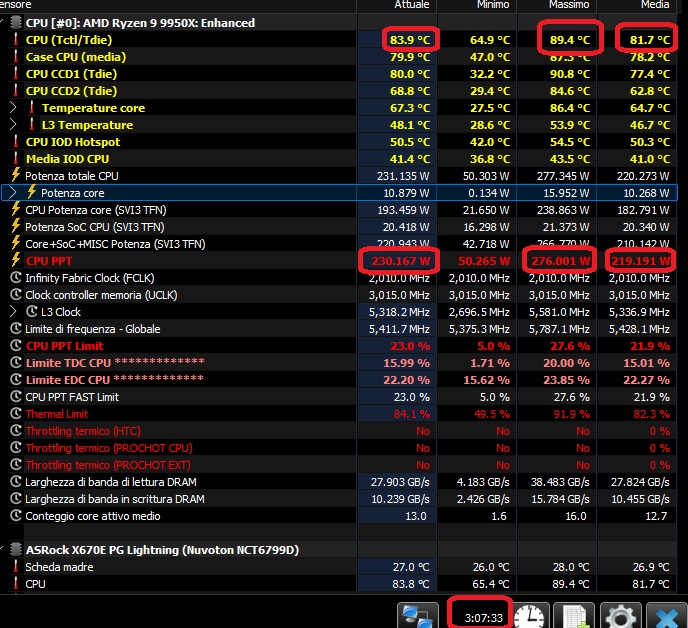Viewport: 688px width, 628px height.
Task: Click the Media column header
Action: pyautogui.click(x=655, y=5)
